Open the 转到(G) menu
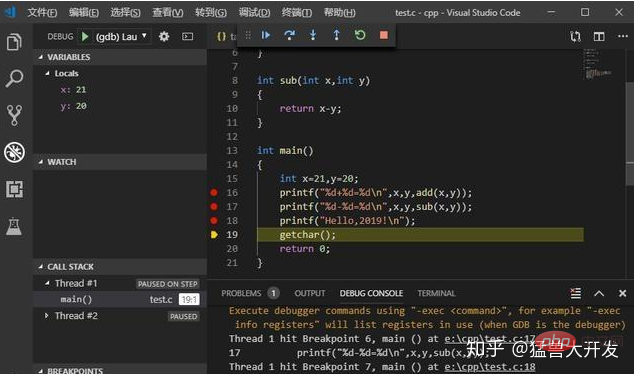Viewport: 634px width, 374px height. pyautogui.click(x=211, y=13)
